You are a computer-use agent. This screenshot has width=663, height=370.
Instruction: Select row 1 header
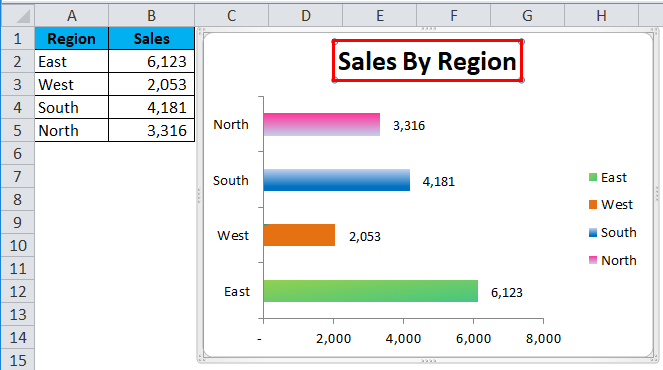point(18,38)
